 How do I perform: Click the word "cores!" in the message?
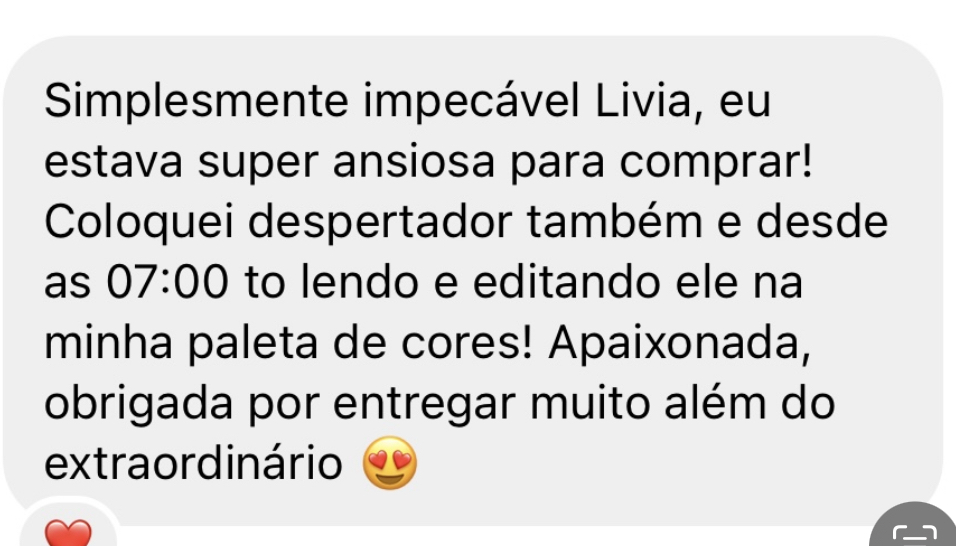[467, 344]
